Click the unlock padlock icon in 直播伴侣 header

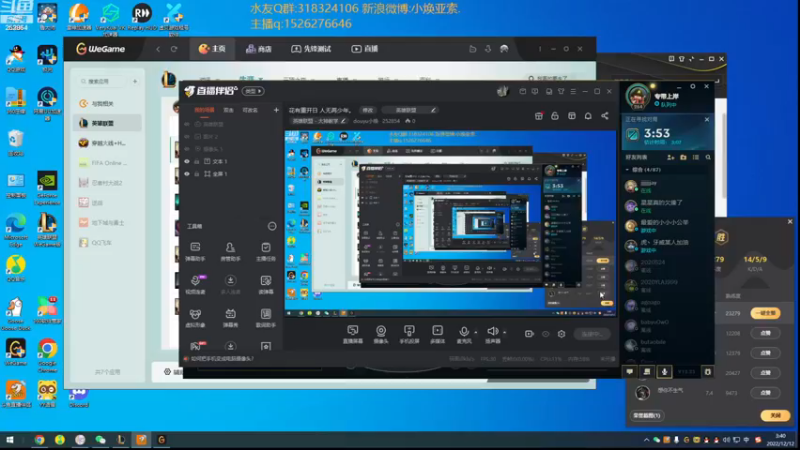555,116
